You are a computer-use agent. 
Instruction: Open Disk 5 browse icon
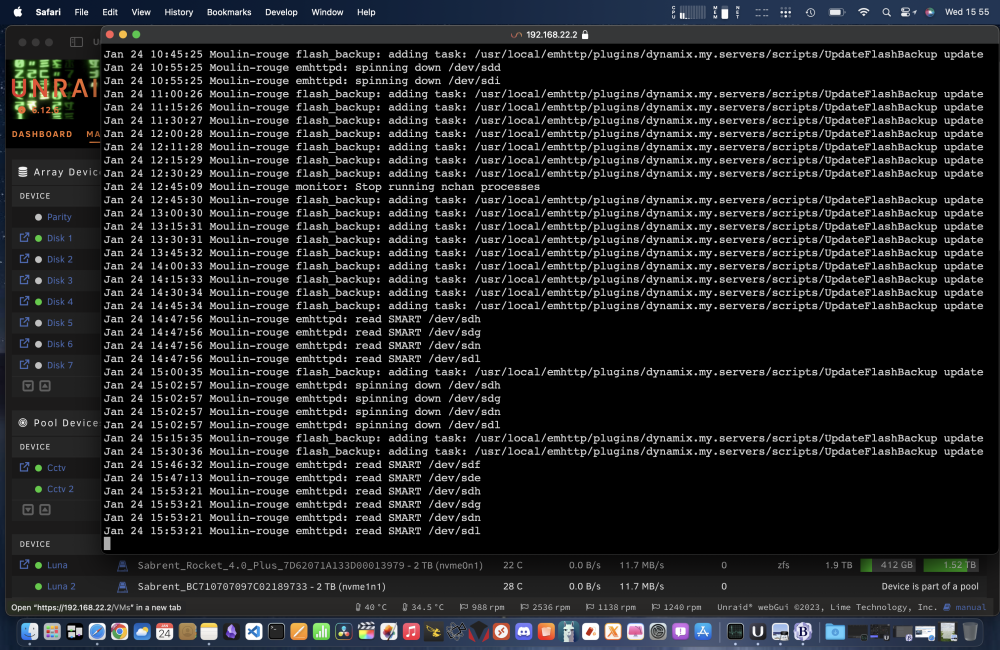click(24, 322)
